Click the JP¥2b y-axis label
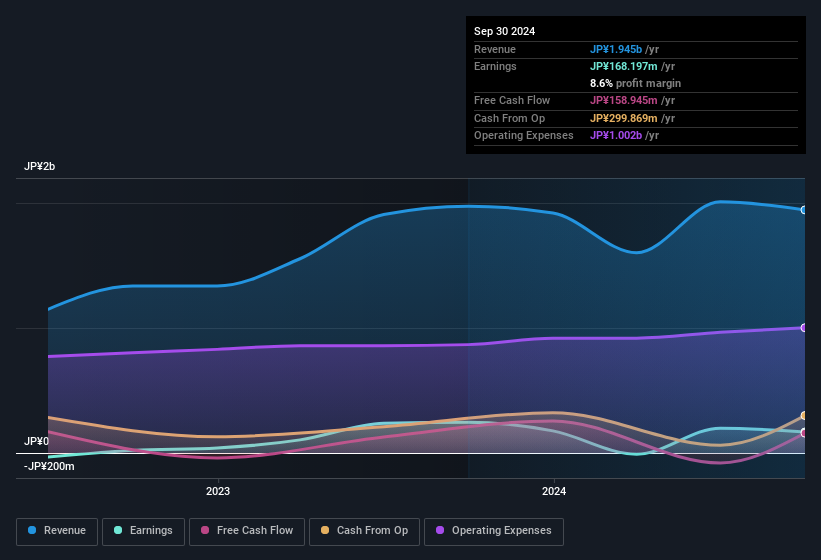Image resolution: width=821 pixels, height=560 pixels. tap(39, 166)
